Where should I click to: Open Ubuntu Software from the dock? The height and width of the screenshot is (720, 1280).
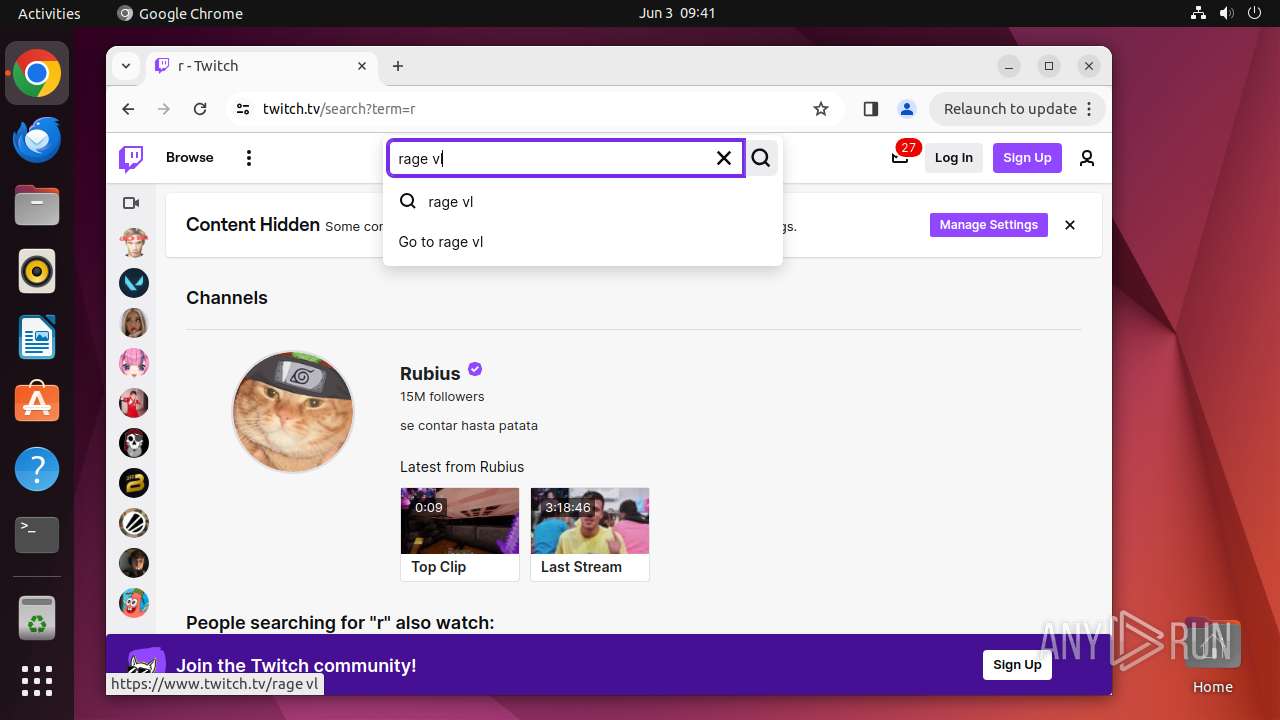[x=37, y=403]
